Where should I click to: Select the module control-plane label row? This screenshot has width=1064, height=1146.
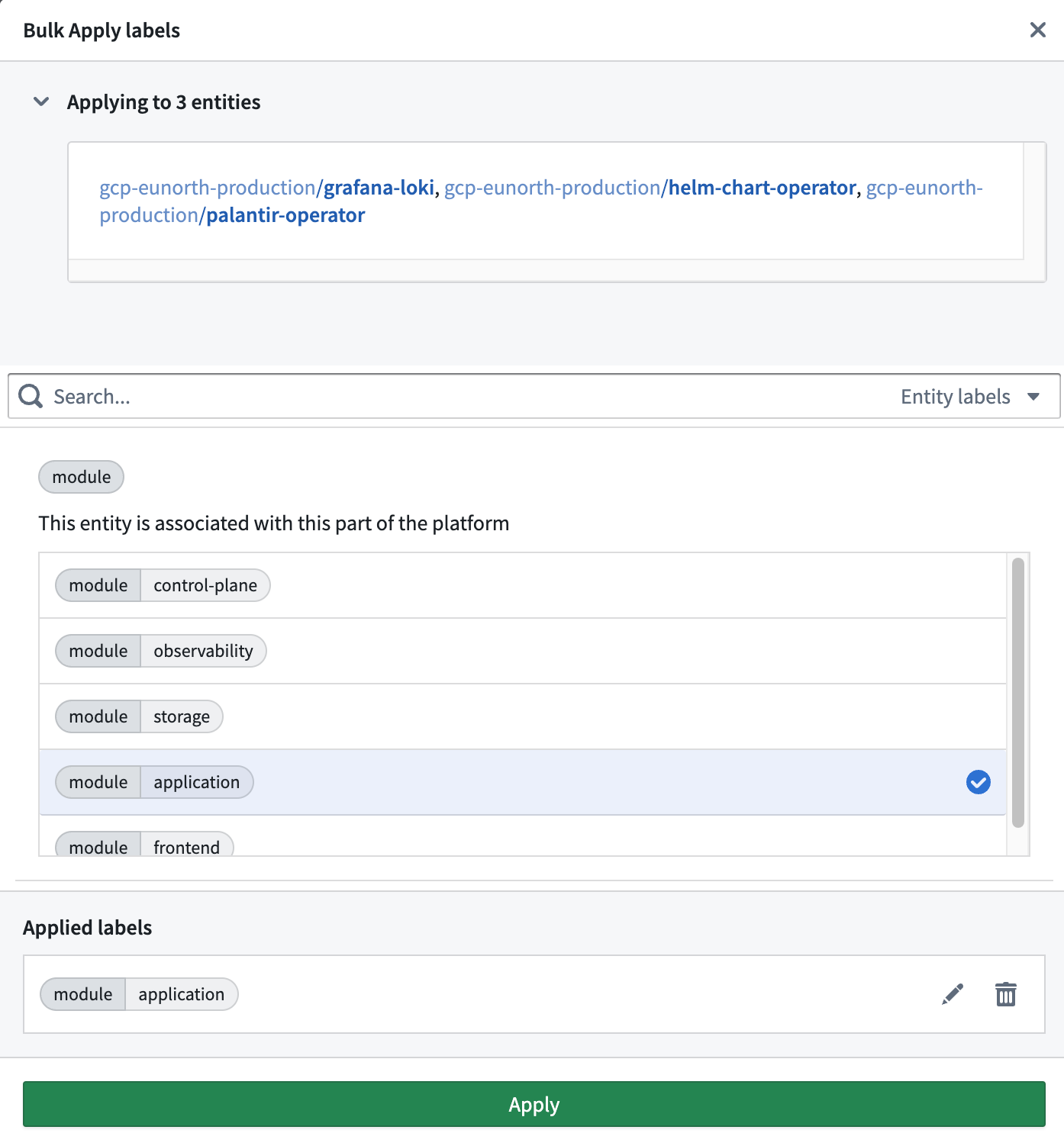(523, 585)
